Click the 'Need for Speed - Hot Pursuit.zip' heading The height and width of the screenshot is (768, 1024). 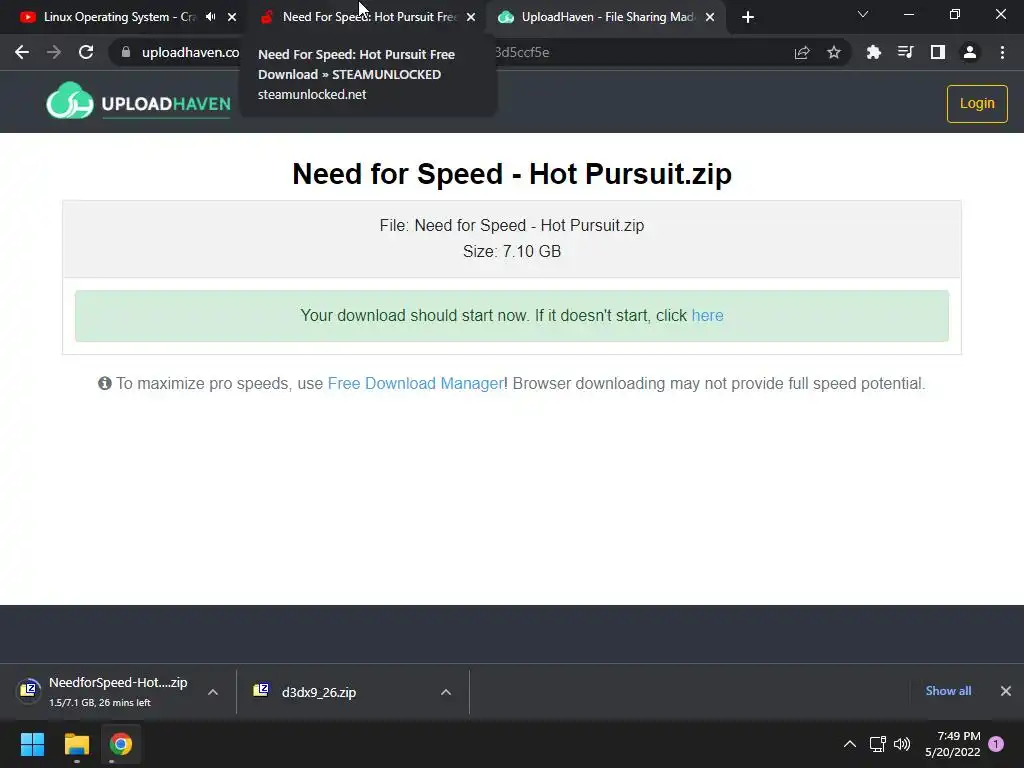click(x=512, y=174)
